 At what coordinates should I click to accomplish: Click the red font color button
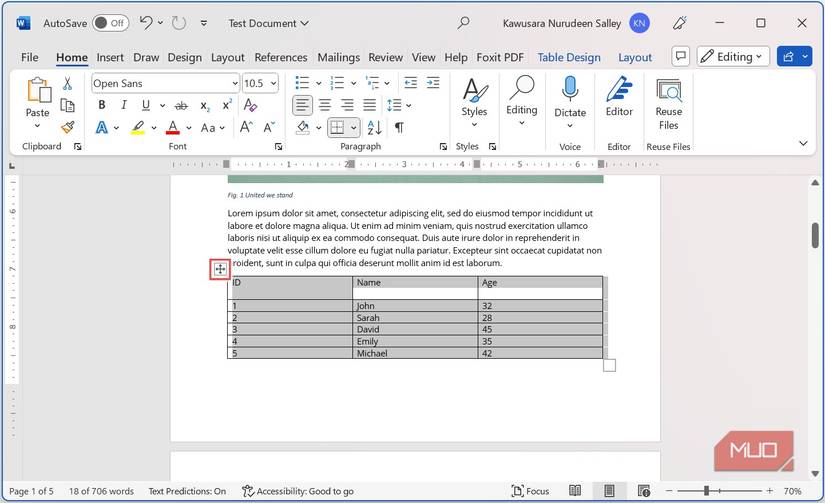pyautogui.click(x=173, y=127)
